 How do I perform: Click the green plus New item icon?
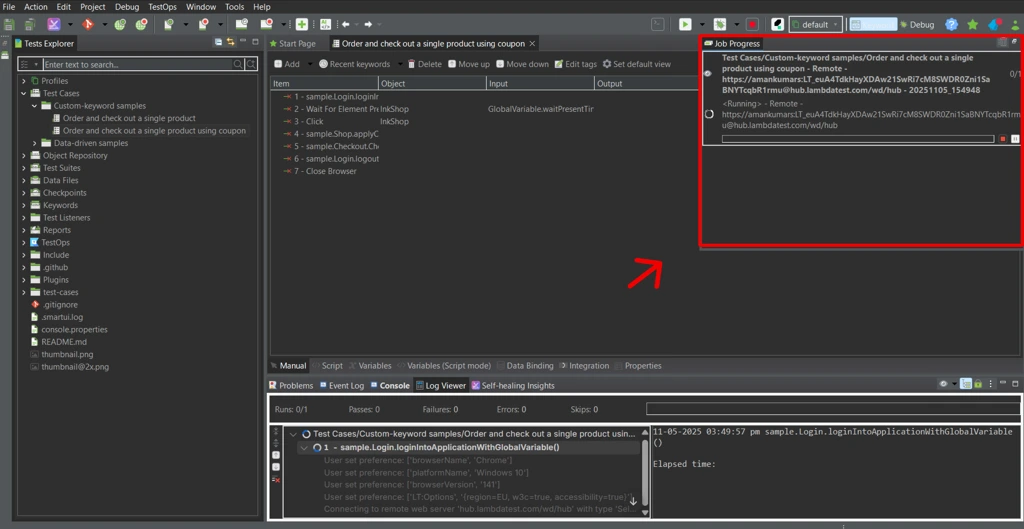click(x=302, y=24)
